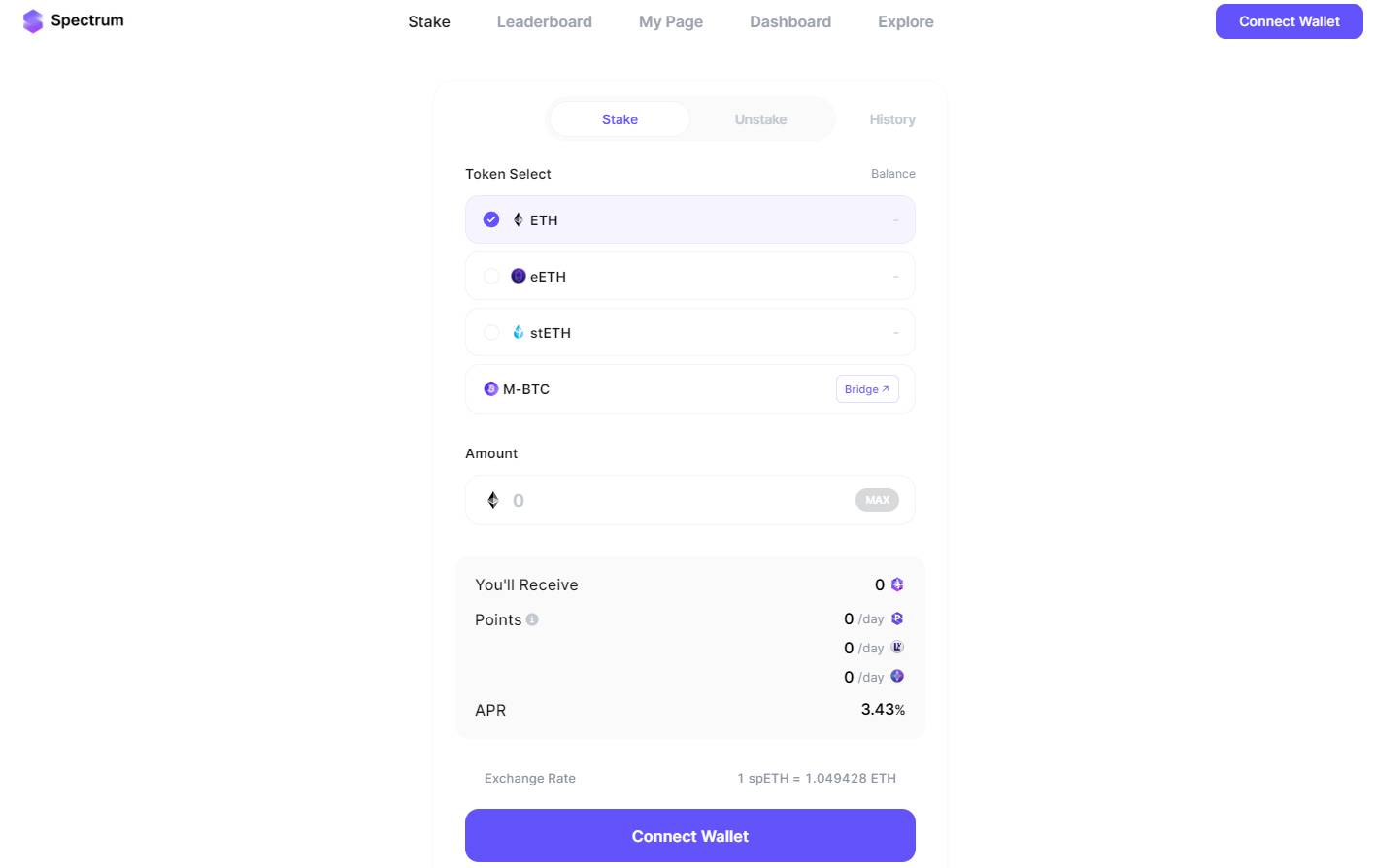Click the Spectrum logo icon
The height and width of the screenshot is (868, 1375).
tap(33, 21)
